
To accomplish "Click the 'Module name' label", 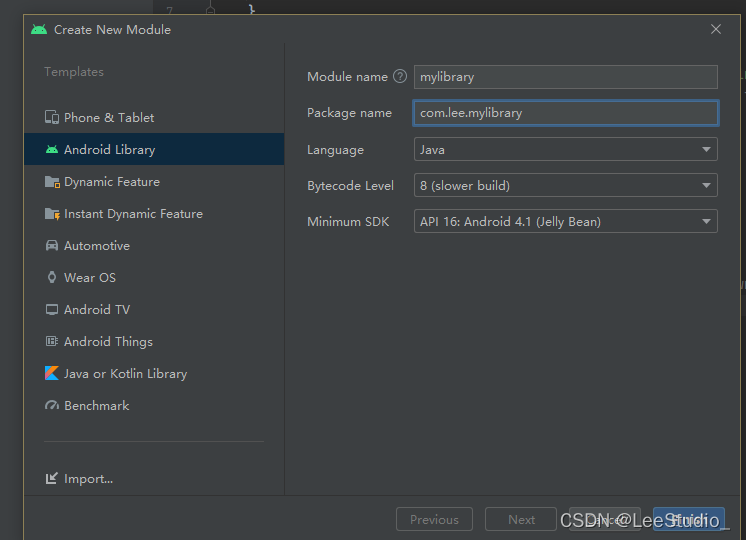I will [347, 77].
